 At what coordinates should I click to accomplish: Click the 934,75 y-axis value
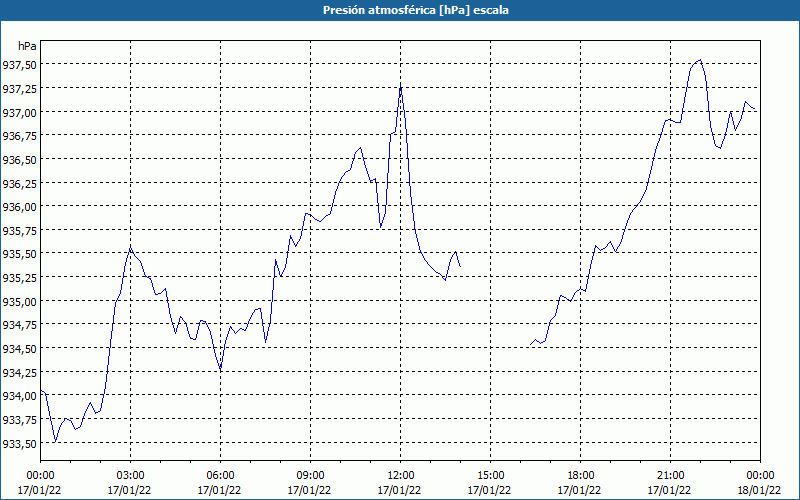(19, 325)
